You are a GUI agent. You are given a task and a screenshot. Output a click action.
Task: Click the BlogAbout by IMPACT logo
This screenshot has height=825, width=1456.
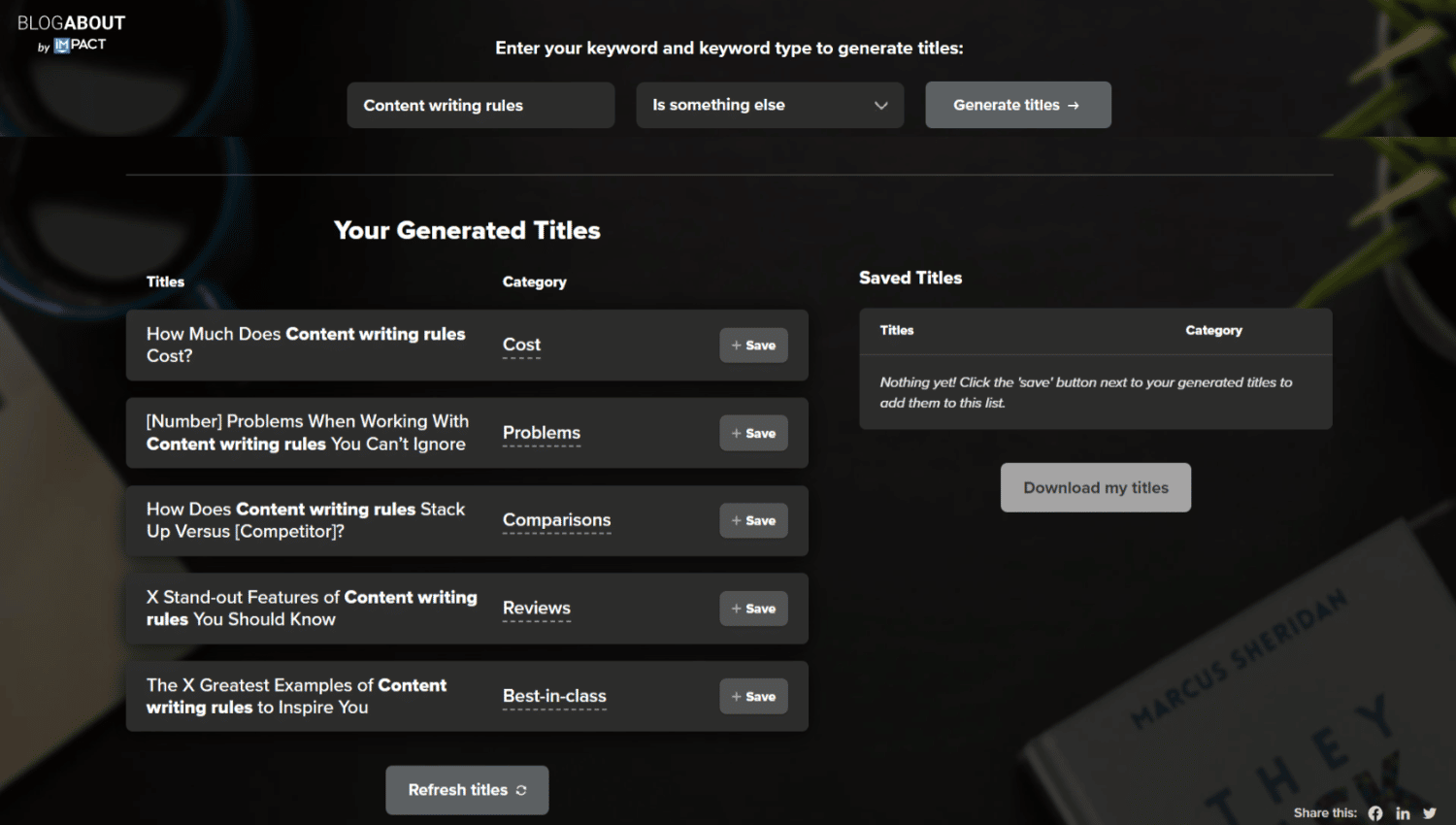click(71, 33)
